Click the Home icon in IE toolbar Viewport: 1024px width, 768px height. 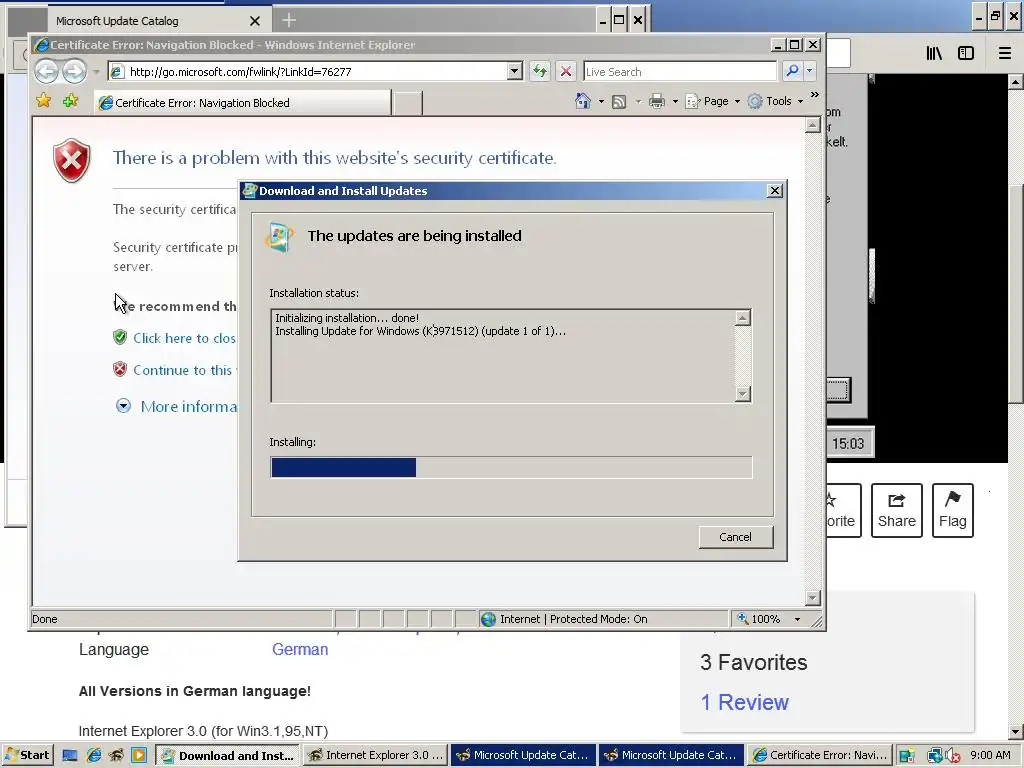(583, 101)
